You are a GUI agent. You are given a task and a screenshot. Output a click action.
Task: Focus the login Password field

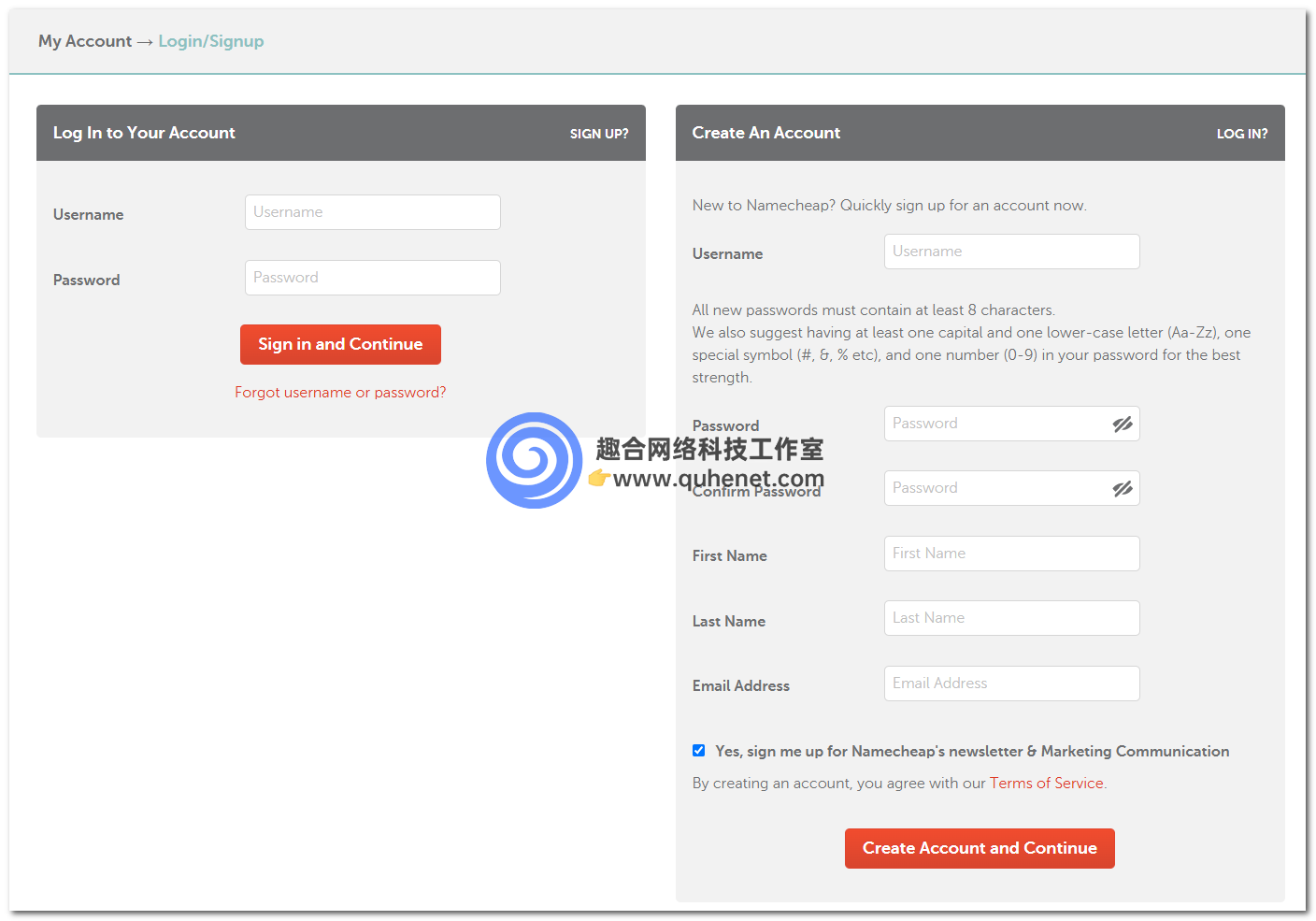click(x=373, y=278)
